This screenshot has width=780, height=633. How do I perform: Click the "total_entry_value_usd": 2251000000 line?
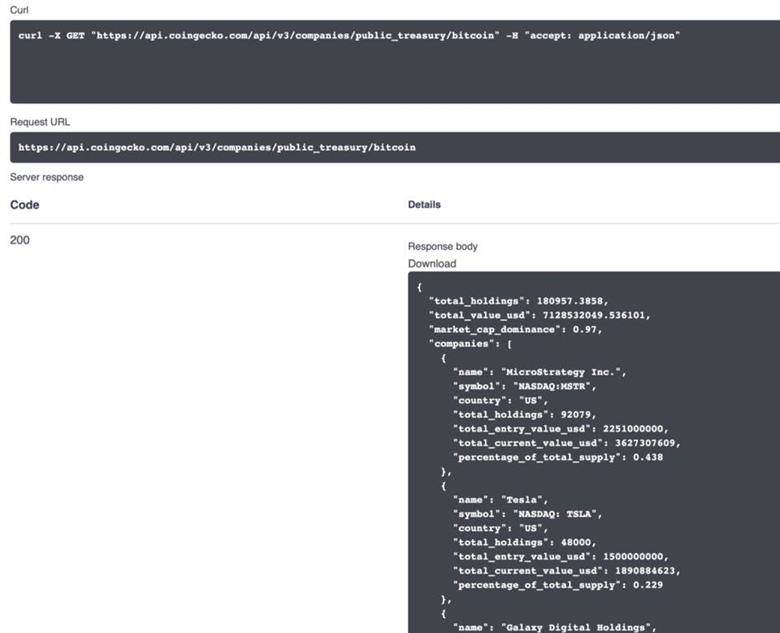pyautogui.click(x=561, y=428)
